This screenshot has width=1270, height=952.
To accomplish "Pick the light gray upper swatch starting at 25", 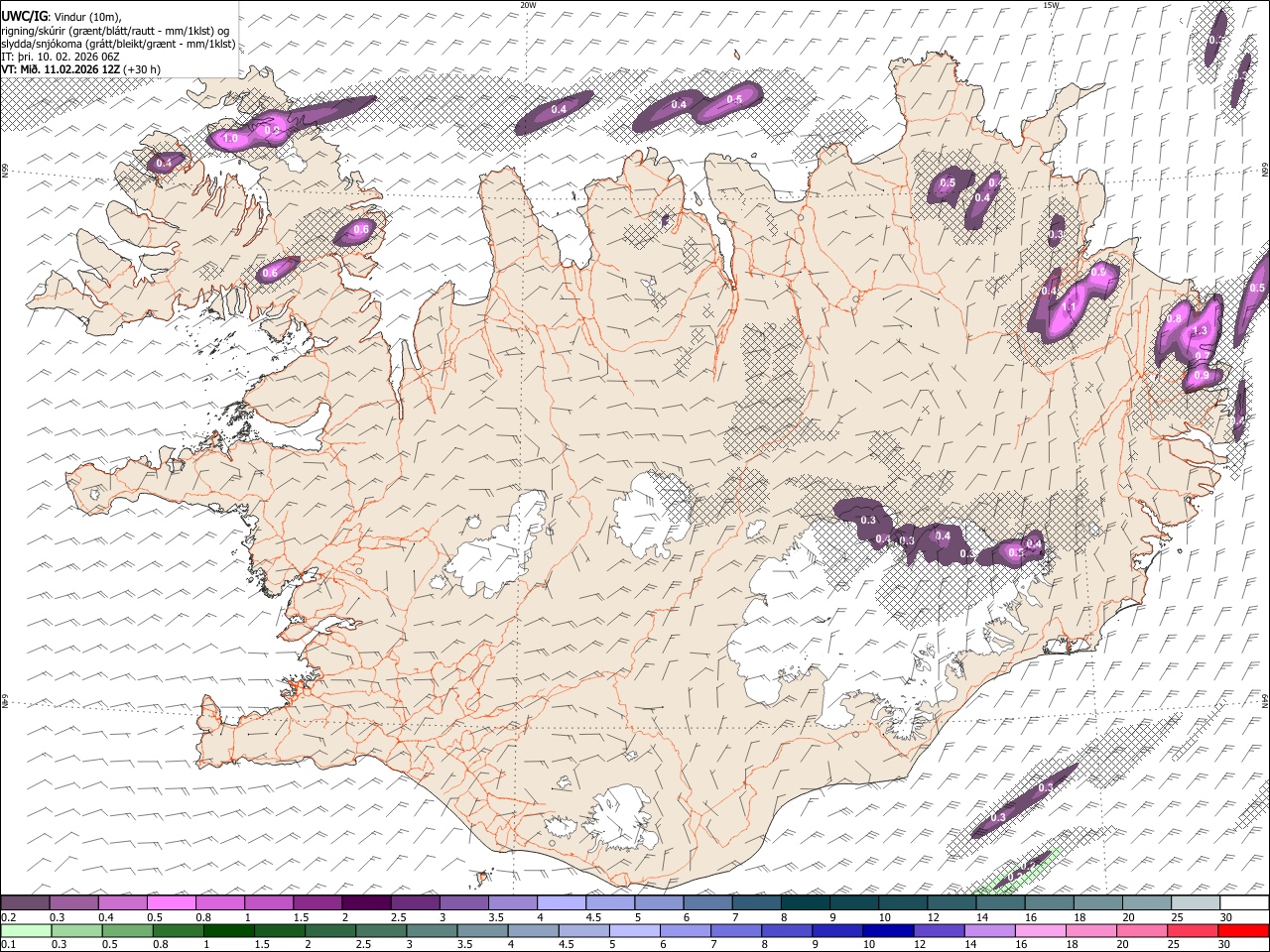I will (1196, 903).
